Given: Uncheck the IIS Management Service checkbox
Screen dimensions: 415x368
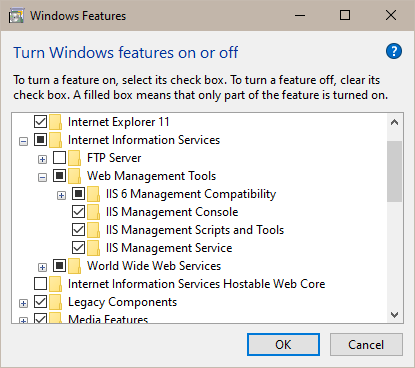Looking at the screenshot, I should pyautogui.click(x=78, y=247).
